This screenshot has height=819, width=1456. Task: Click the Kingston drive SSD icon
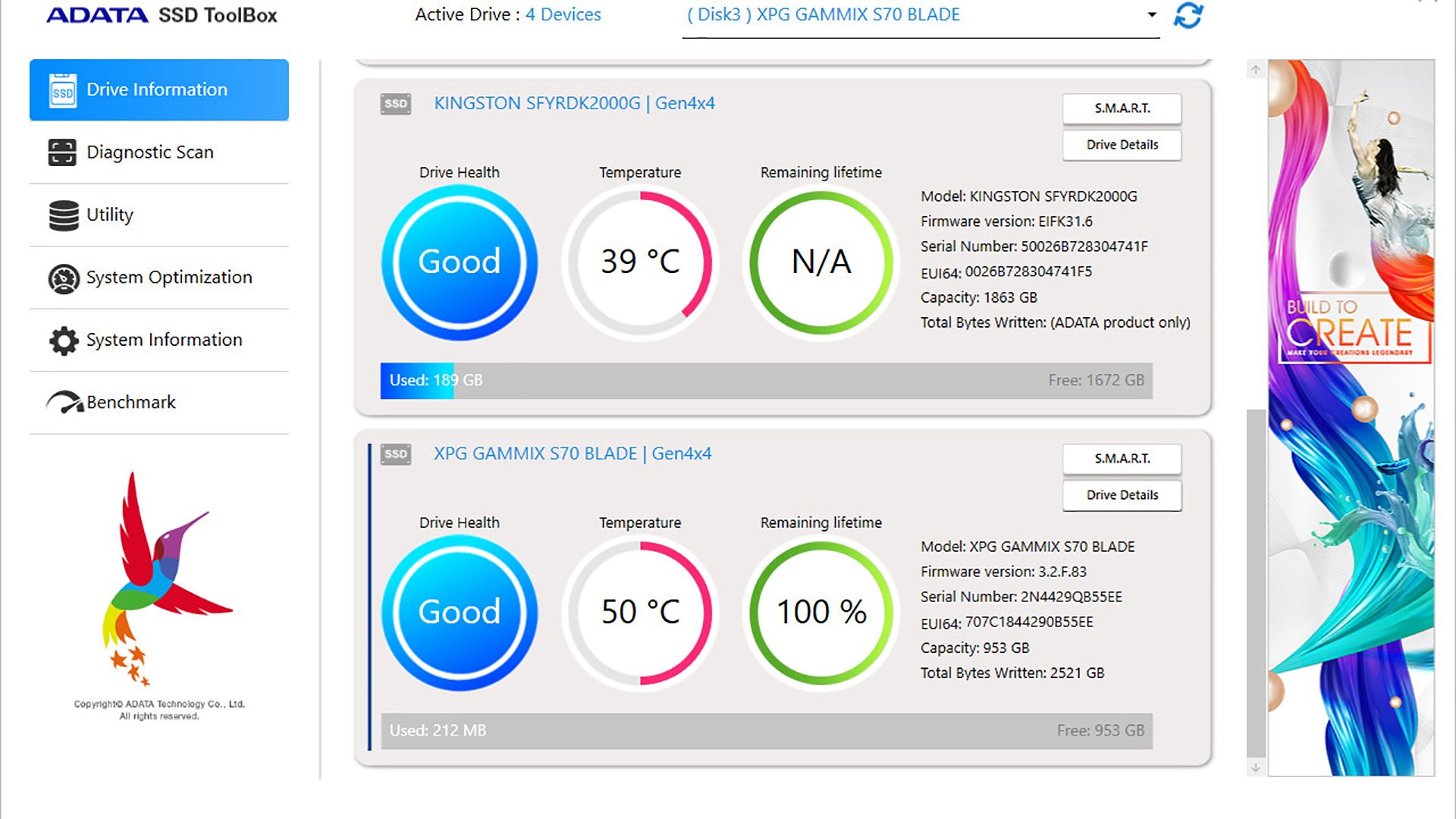395,104
